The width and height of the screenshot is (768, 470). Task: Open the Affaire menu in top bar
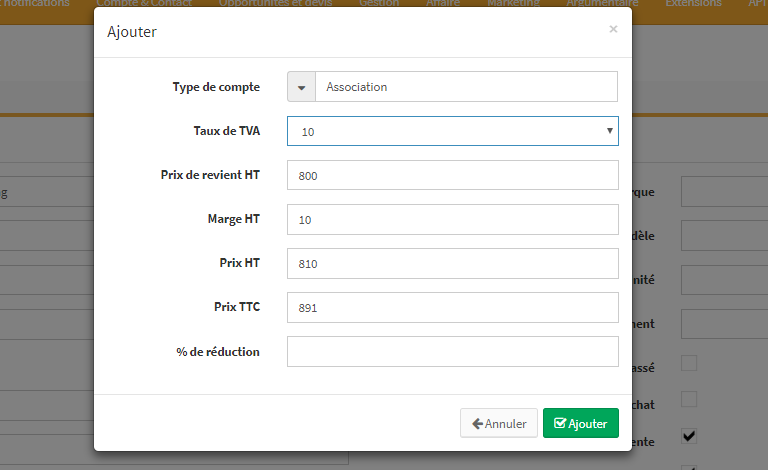pos(443,3)
